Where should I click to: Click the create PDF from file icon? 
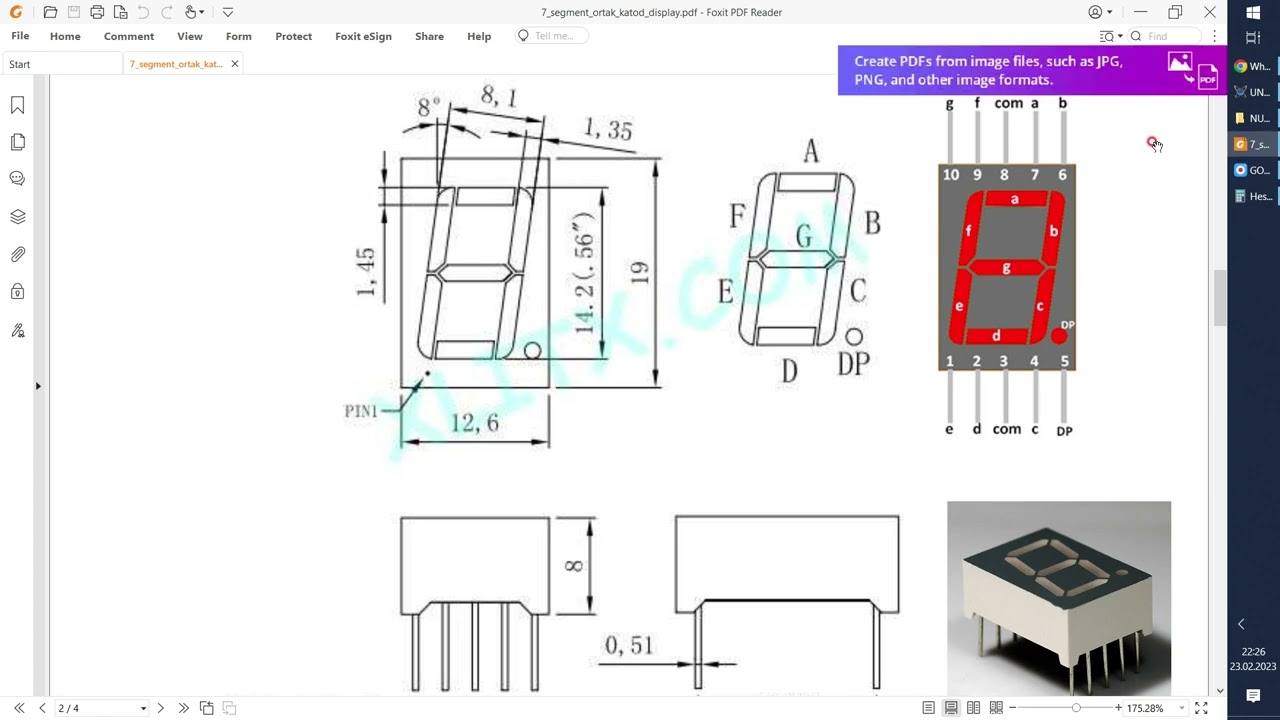tap(120, 12)
